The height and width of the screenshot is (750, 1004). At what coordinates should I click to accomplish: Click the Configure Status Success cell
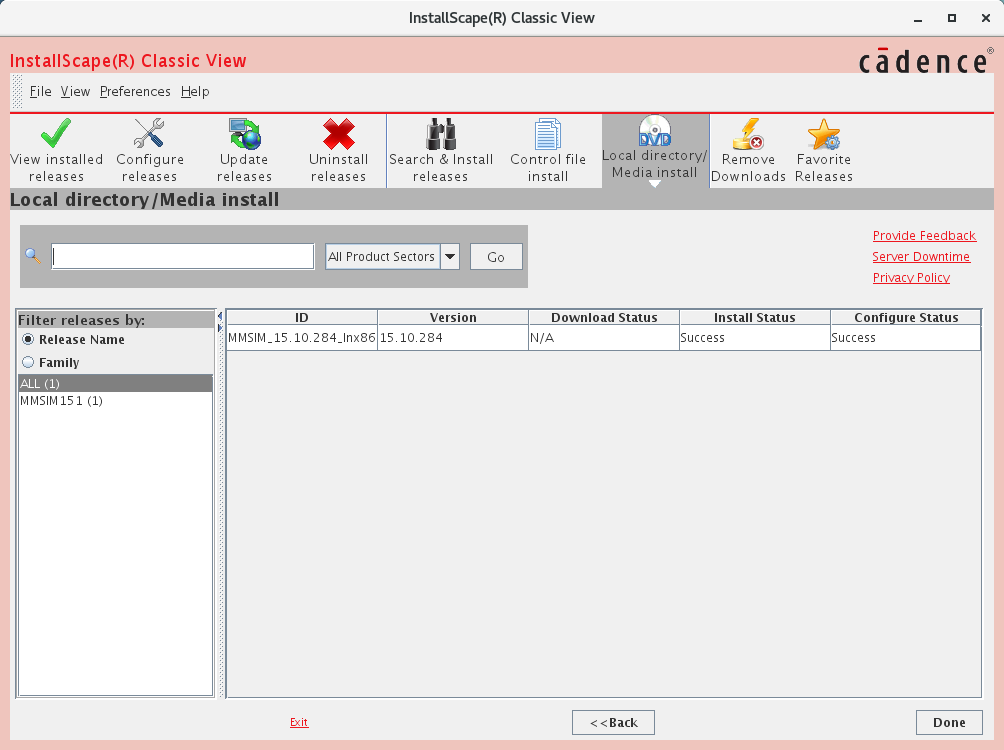coord(906,338)
